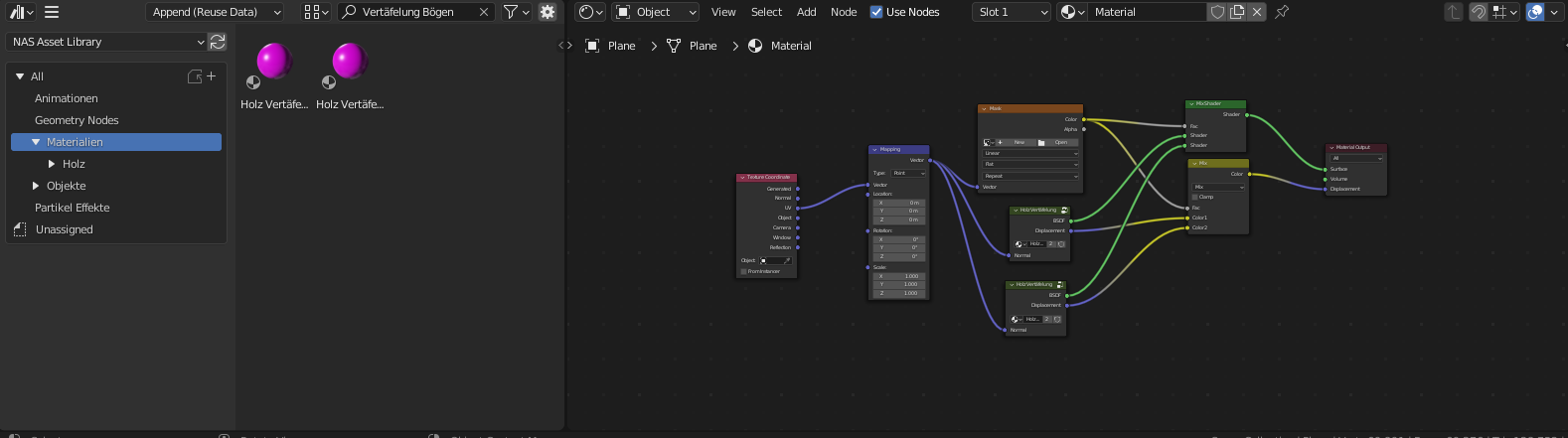Click the Material name field
Image resolution: width=1568 pixels, height=438 pixels.
(1147, 12)
